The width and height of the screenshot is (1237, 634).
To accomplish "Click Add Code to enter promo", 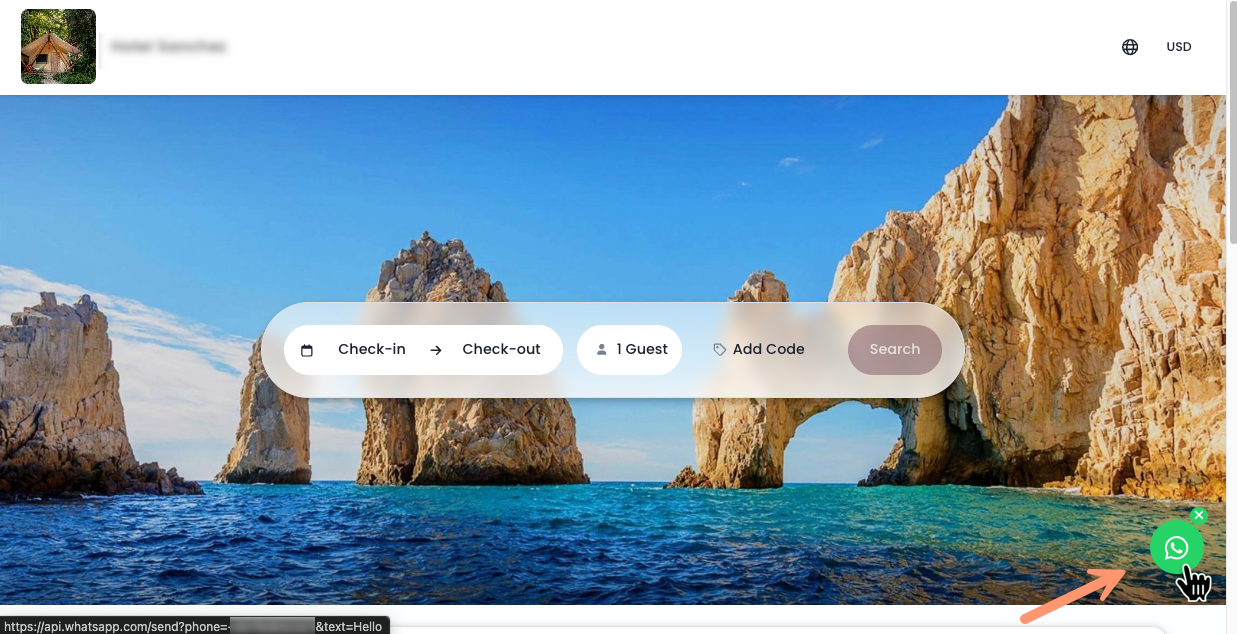I will tap(768, 349).
